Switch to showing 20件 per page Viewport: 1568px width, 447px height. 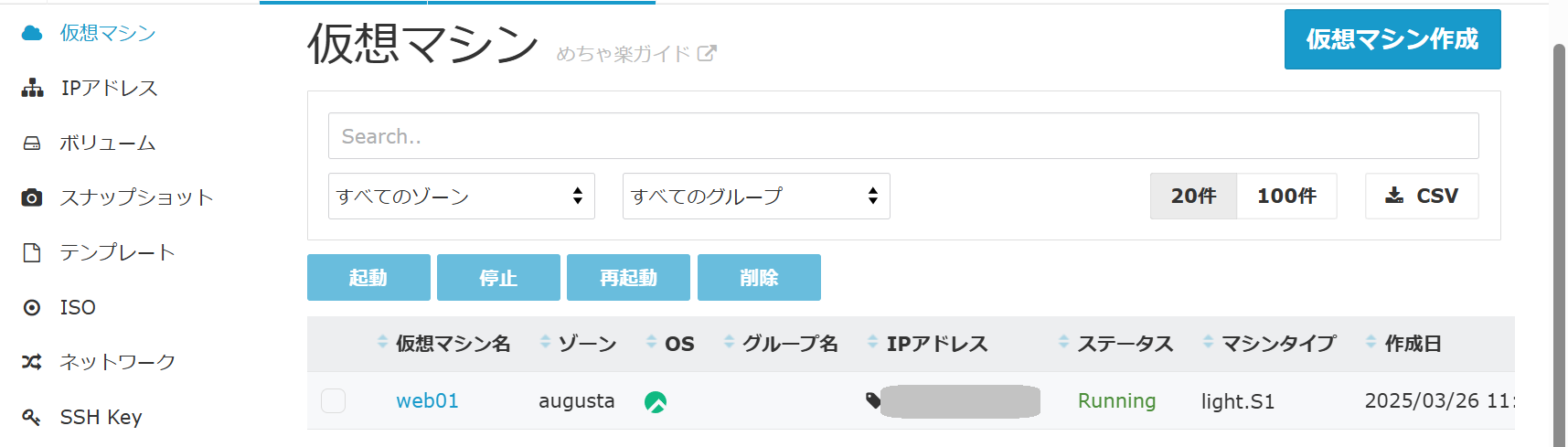click(x=1193, y=196)
